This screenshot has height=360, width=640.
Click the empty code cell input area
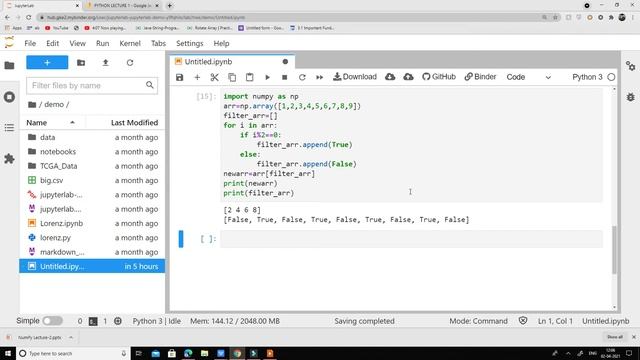tap(411, 239)
